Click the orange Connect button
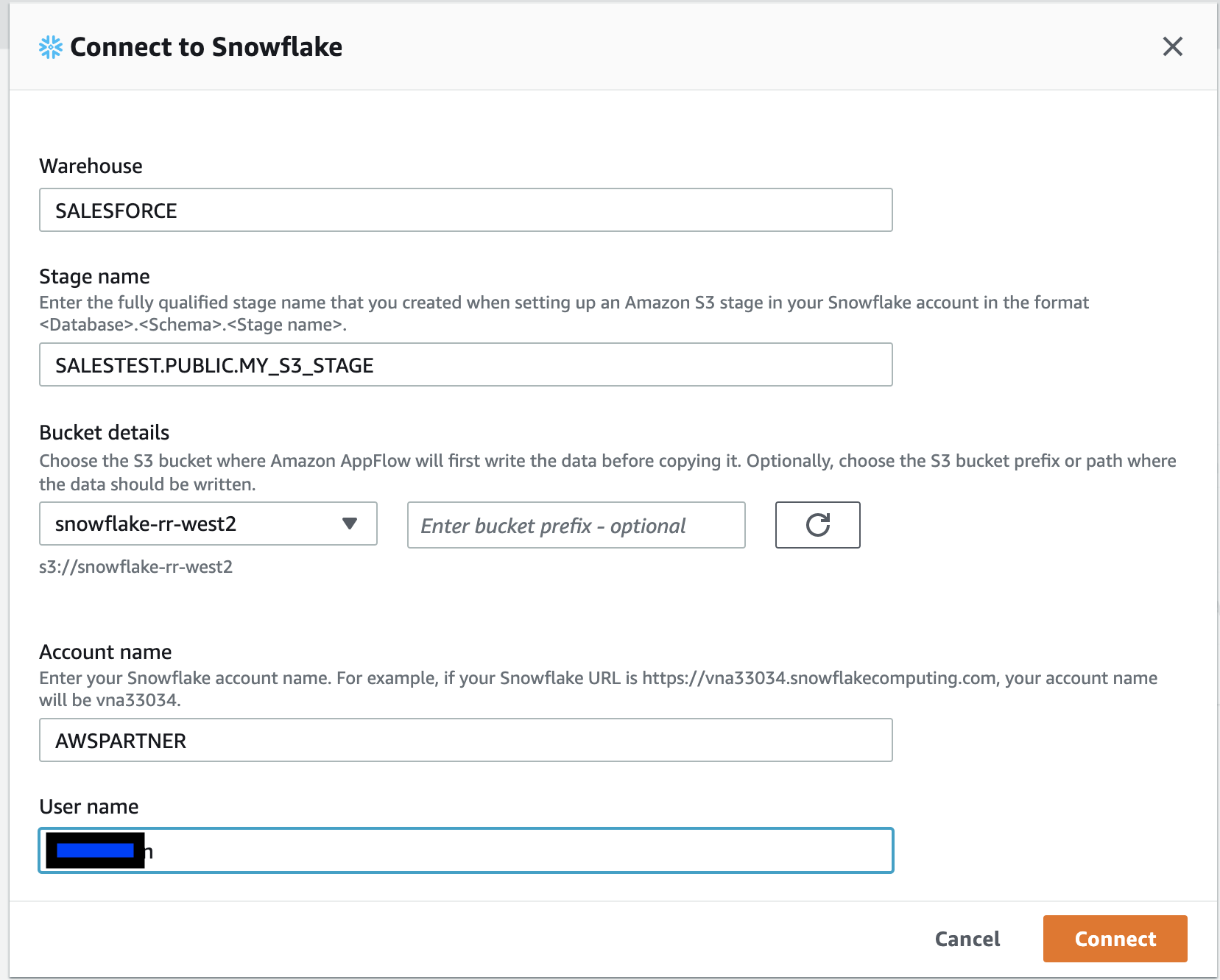Image resolution: width=1220 pixels, height=980 pixels. tap(1115, 939)
